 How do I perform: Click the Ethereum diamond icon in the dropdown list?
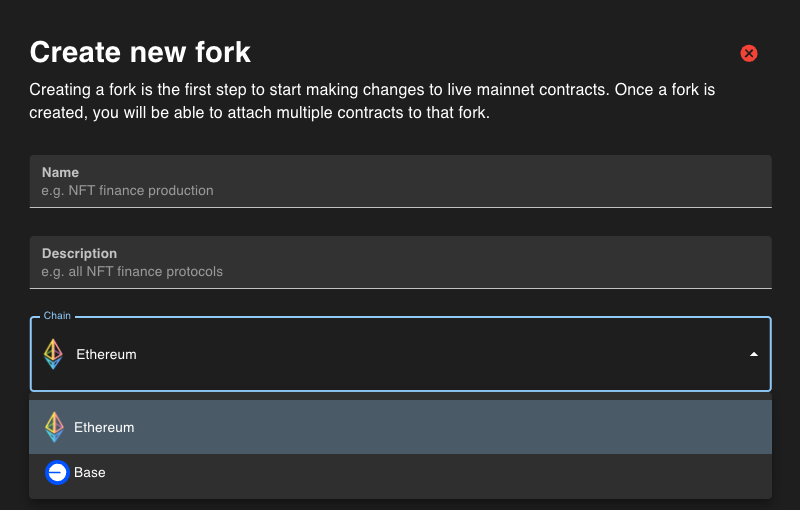coord(54,427)
